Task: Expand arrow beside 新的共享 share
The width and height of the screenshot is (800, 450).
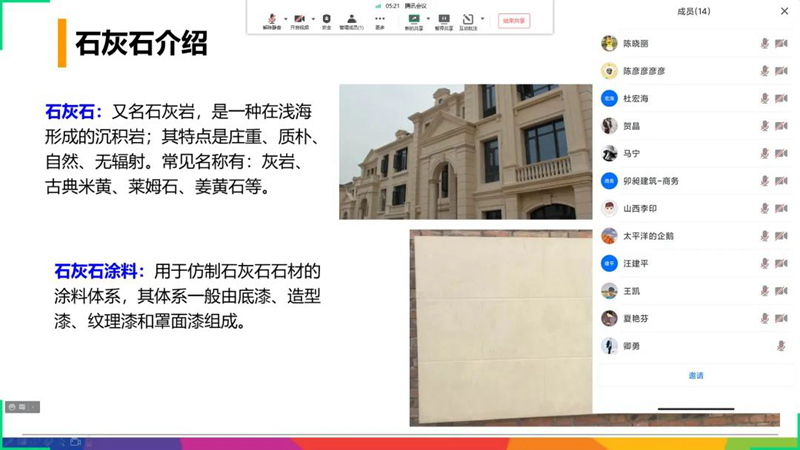Action: click(428, 19)
